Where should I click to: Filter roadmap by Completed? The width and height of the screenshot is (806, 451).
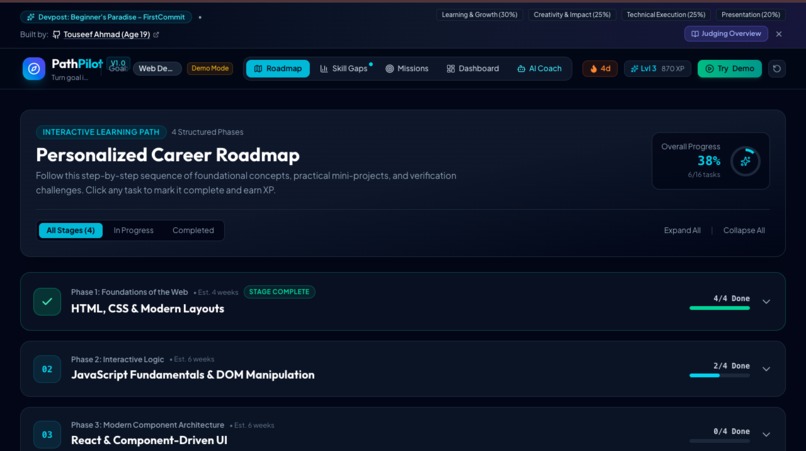coord(193,230)
